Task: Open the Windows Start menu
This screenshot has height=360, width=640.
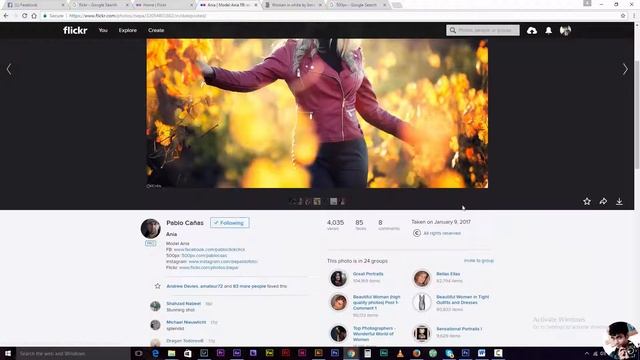Action: 8,353
